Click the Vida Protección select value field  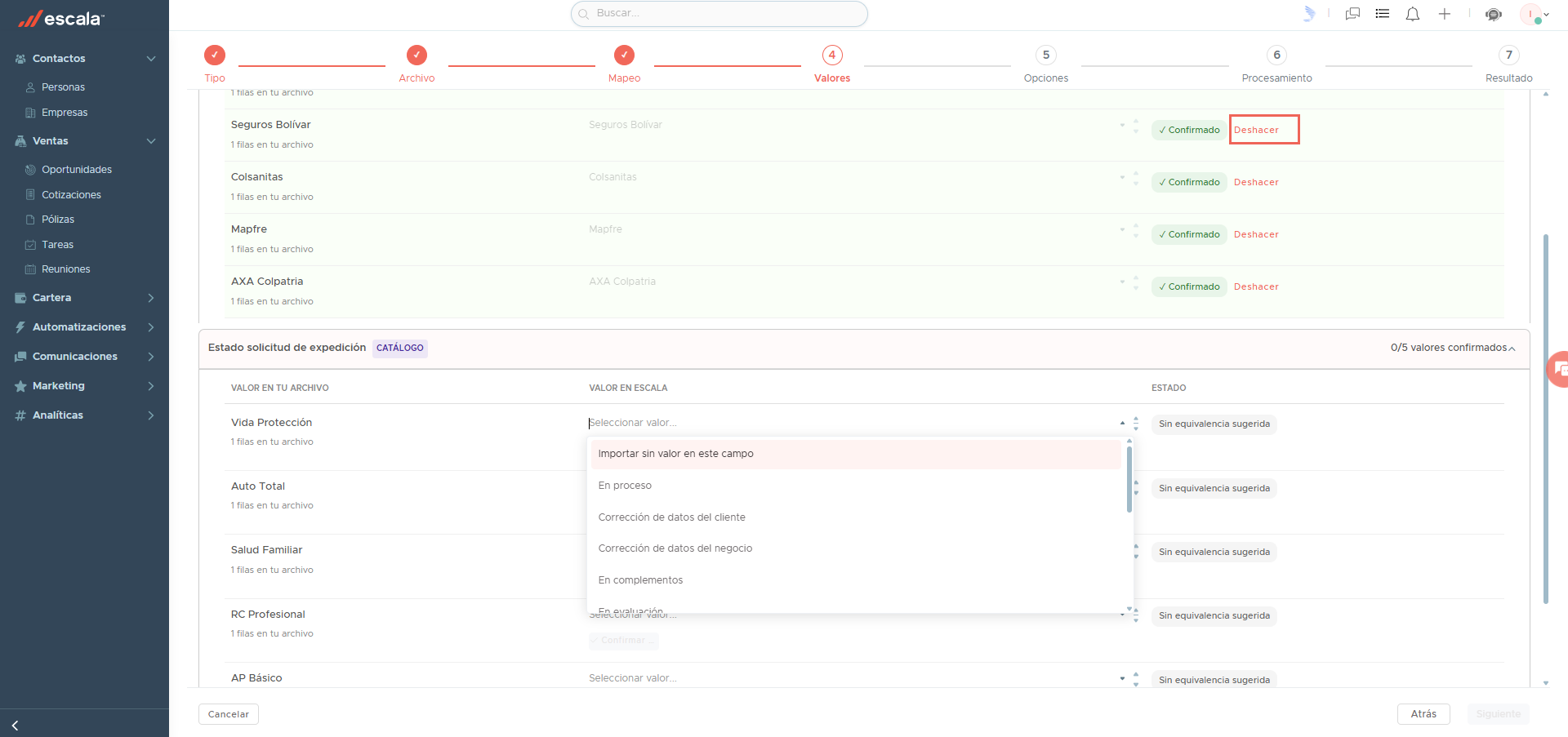(857, 423)
